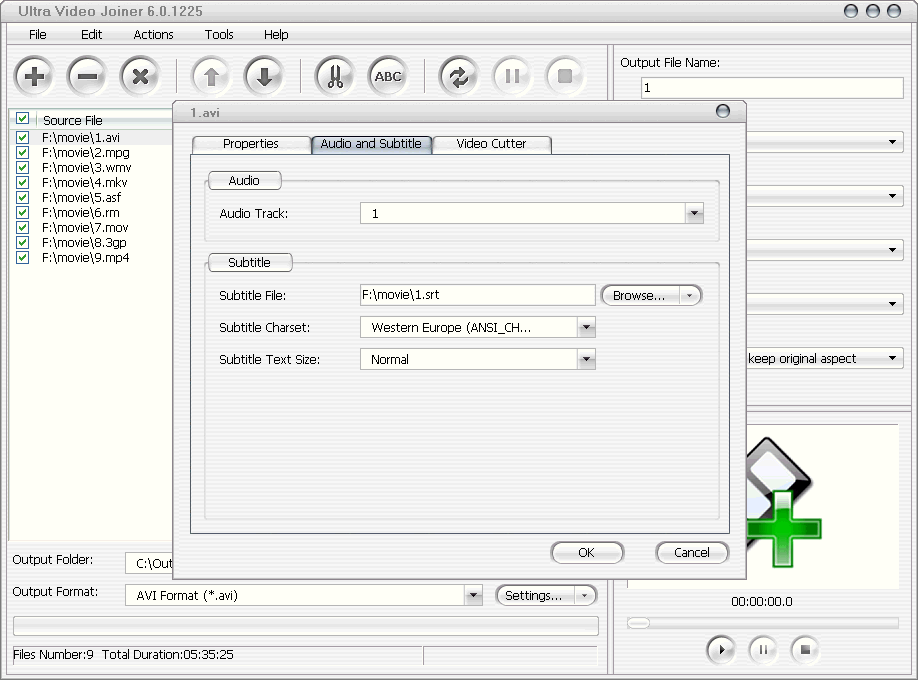The image size is (918, 680).
Task: Select the Move Down arrow icon
Action: (264, 75)
